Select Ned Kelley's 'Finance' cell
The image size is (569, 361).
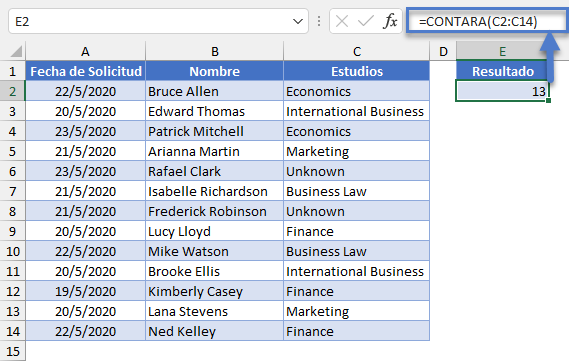[357, 331]
